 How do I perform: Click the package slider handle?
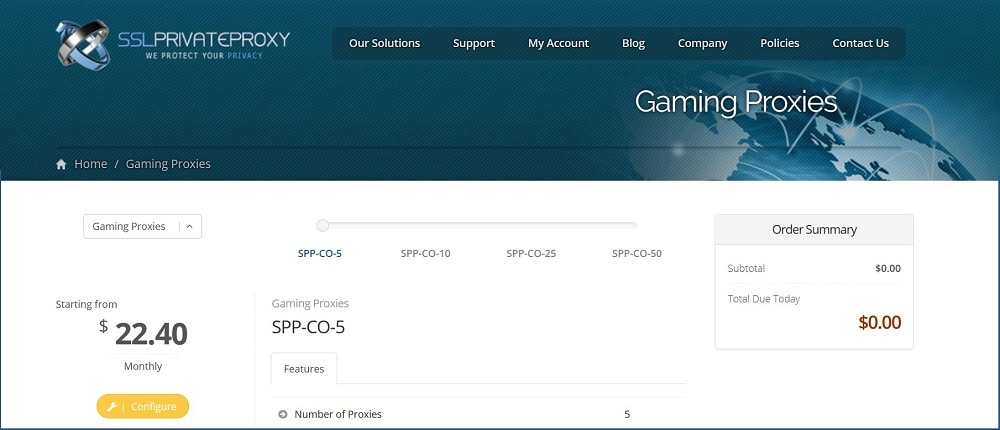click(323, 225)
